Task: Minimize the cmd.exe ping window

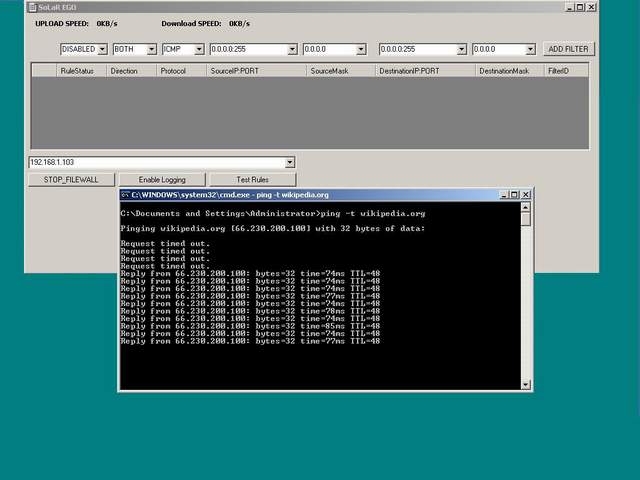Action: (501, 194)
